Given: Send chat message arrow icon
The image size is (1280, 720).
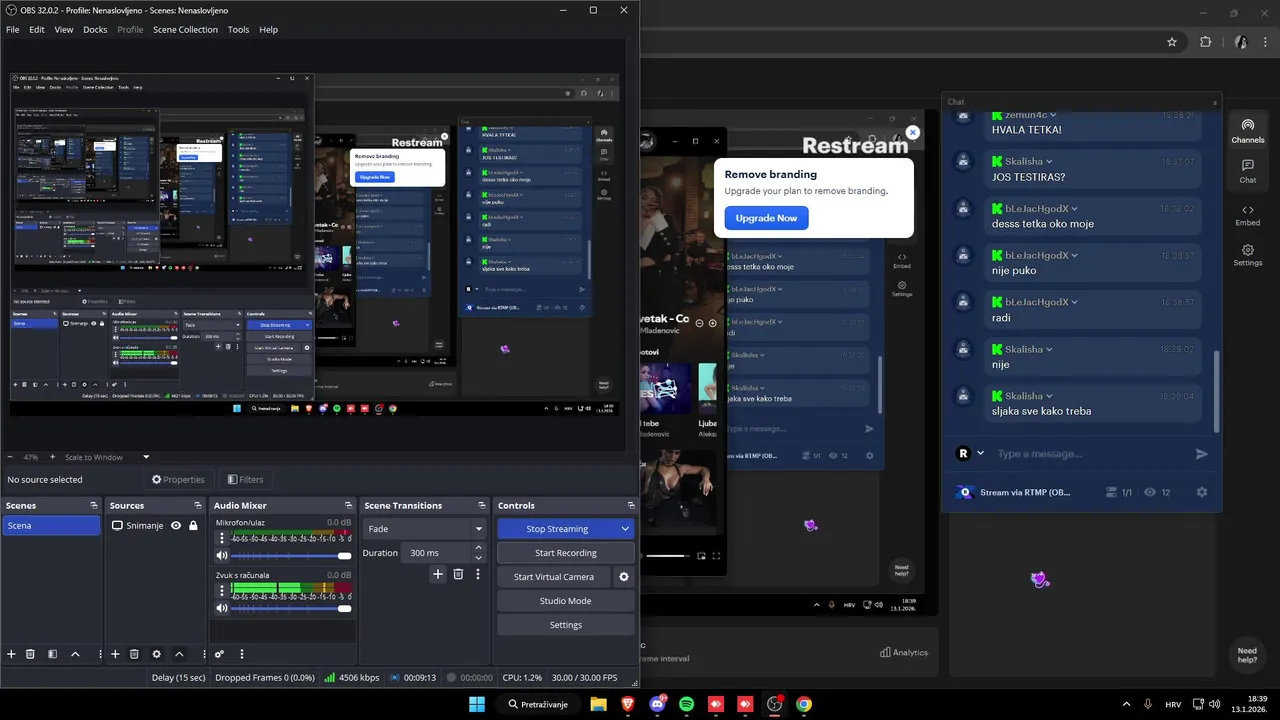Looking at the screenshot, I should point(1202,454).
